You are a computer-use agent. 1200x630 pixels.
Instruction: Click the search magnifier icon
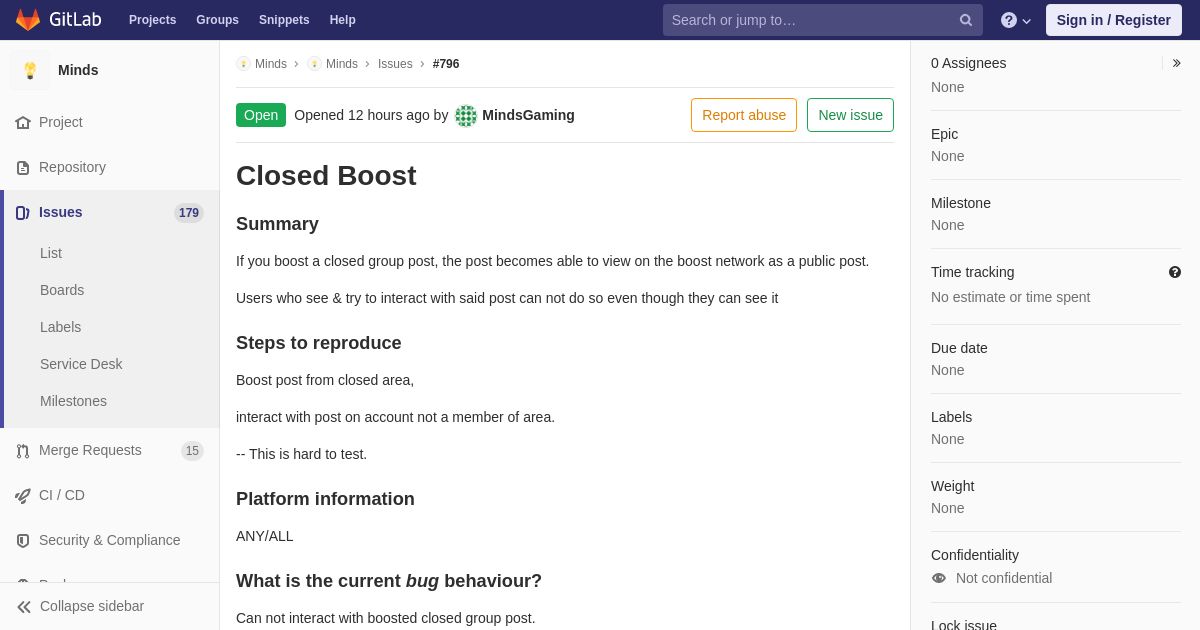click(x=966, y=20)
